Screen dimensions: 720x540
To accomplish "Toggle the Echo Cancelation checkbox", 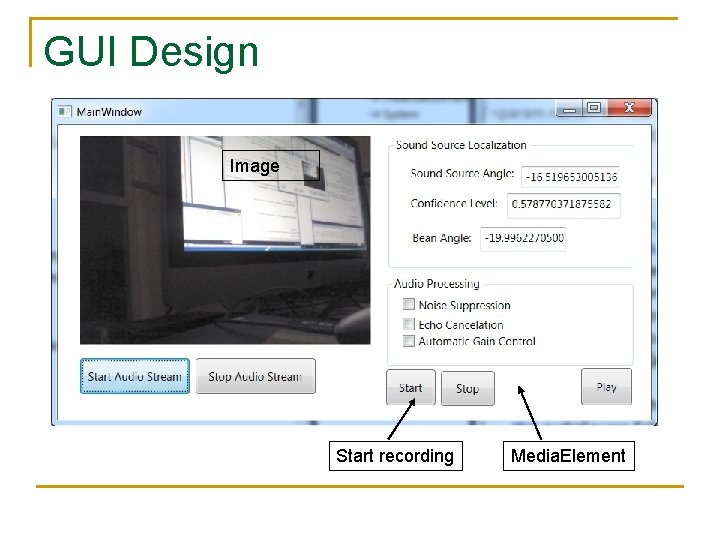I will [409, 324].
